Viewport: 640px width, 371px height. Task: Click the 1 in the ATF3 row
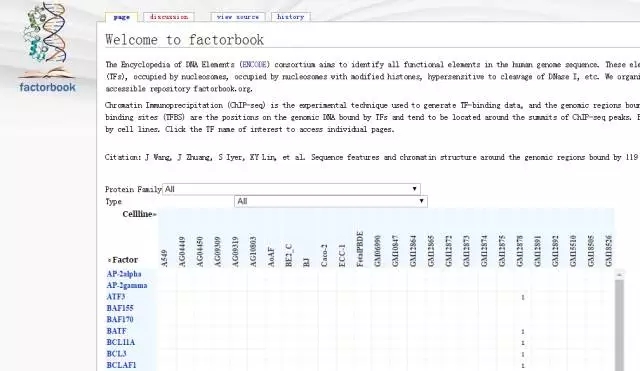click(523, 298)
